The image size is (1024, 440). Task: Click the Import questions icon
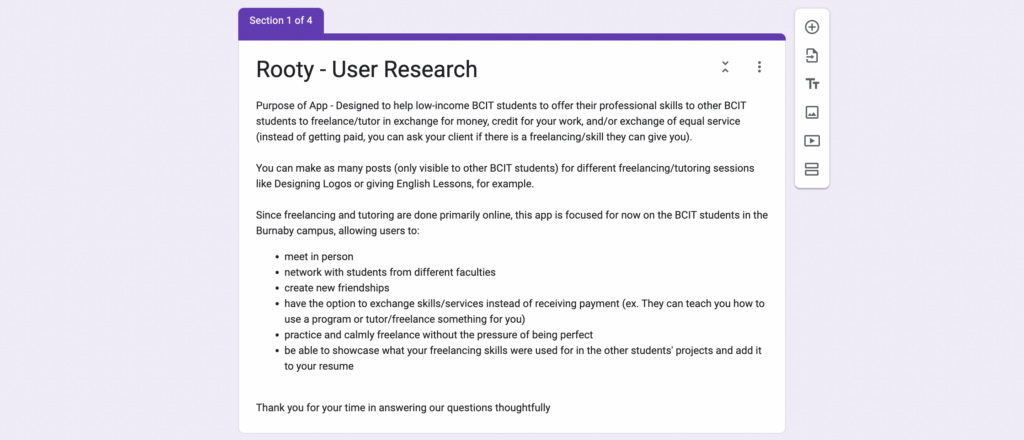812,56
